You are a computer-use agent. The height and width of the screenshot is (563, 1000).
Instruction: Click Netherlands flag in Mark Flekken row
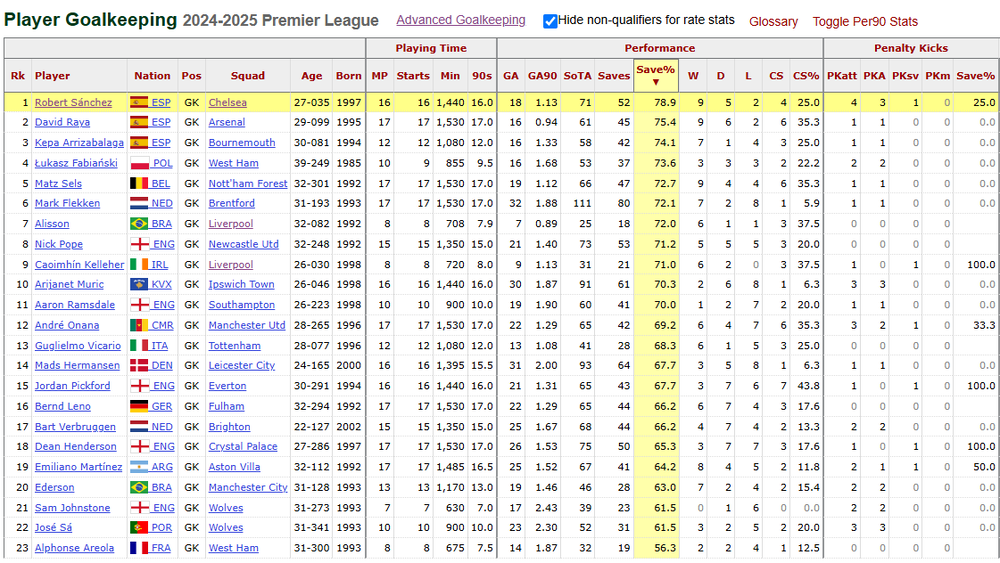click(139, 203)
